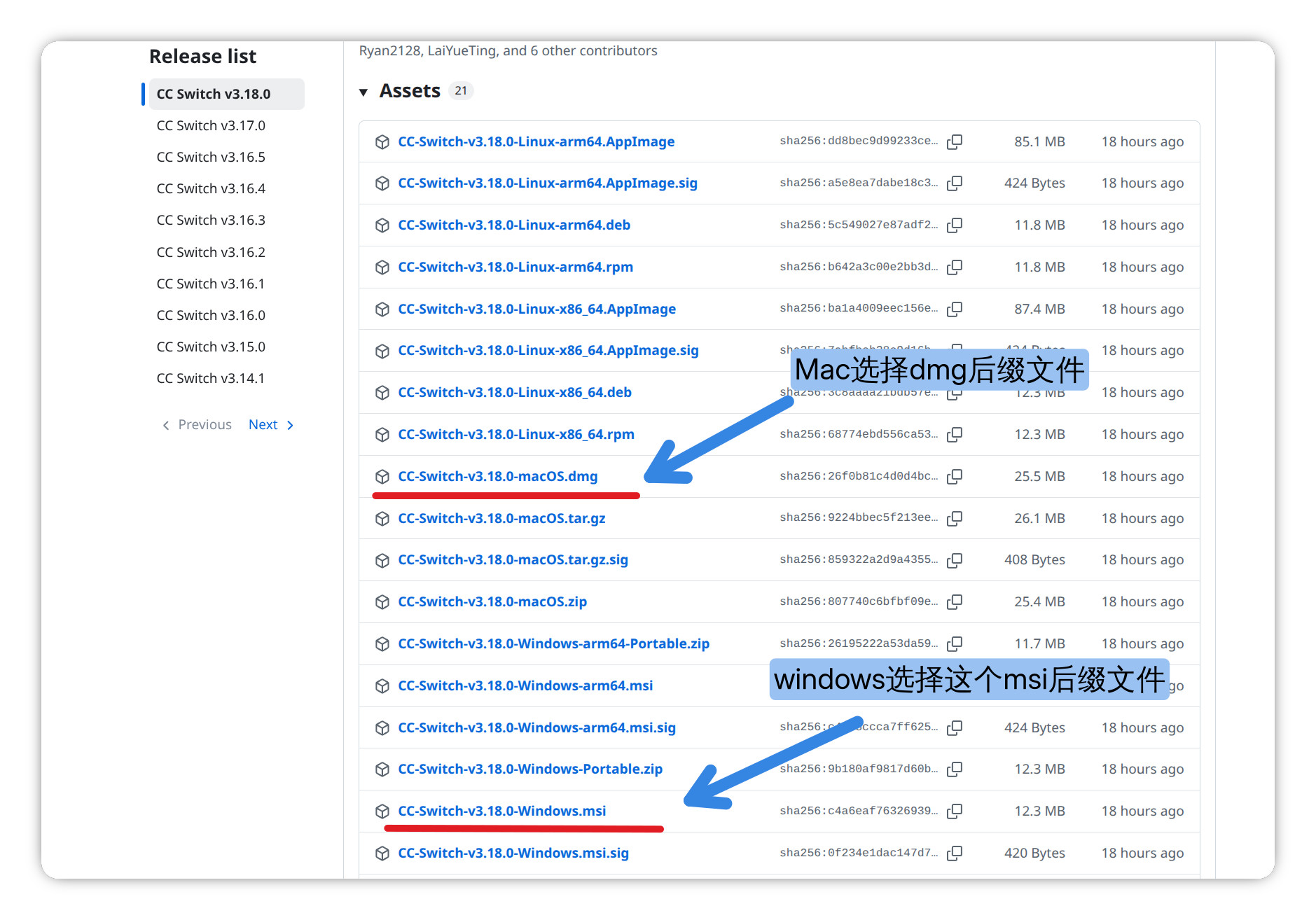This screenshot has height=920, width=1316.
Task: Click the 408 Bytes size value
Action: [x=1034, y=559]
